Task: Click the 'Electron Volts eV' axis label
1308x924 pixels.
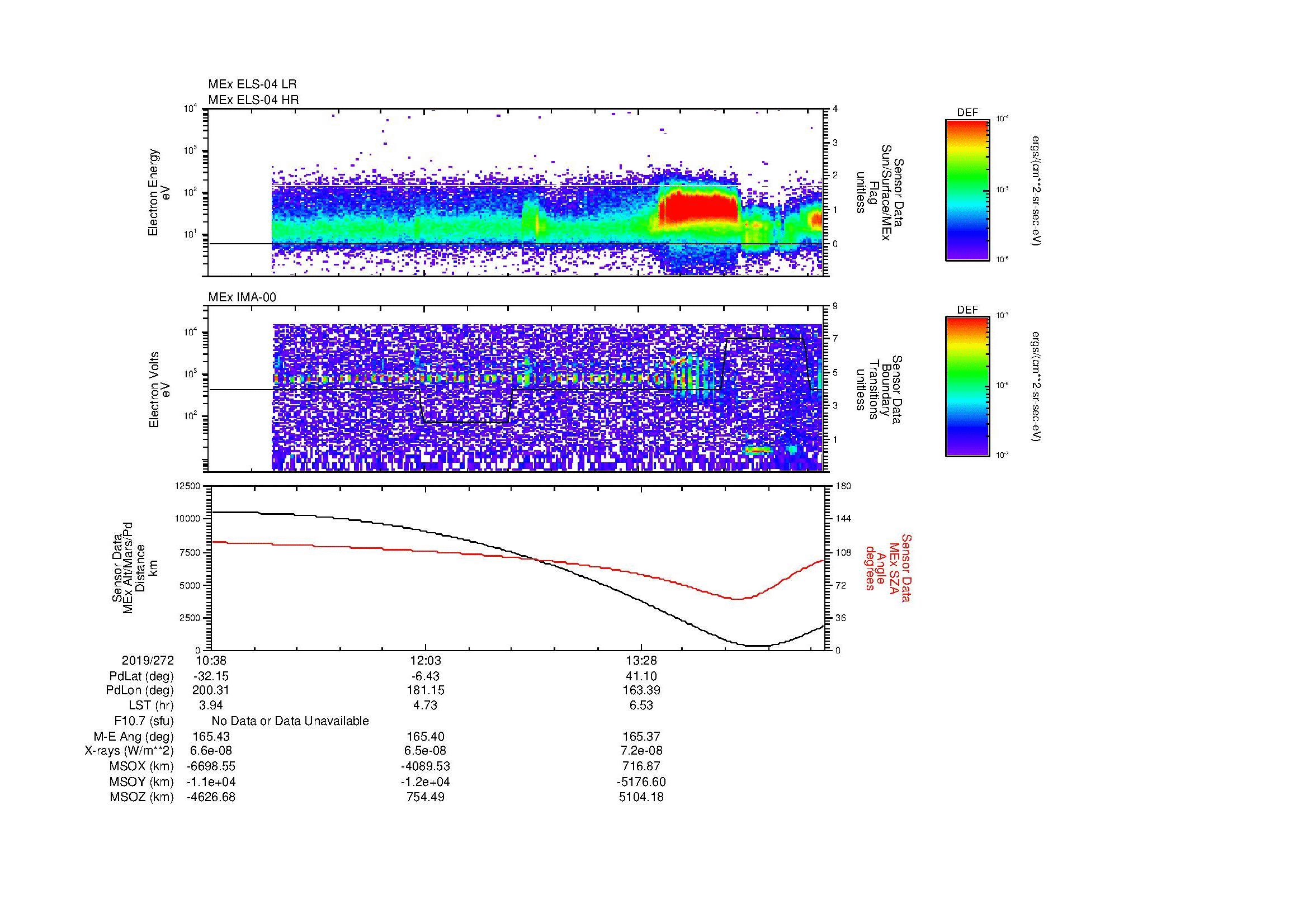Action: click(159, 390)
